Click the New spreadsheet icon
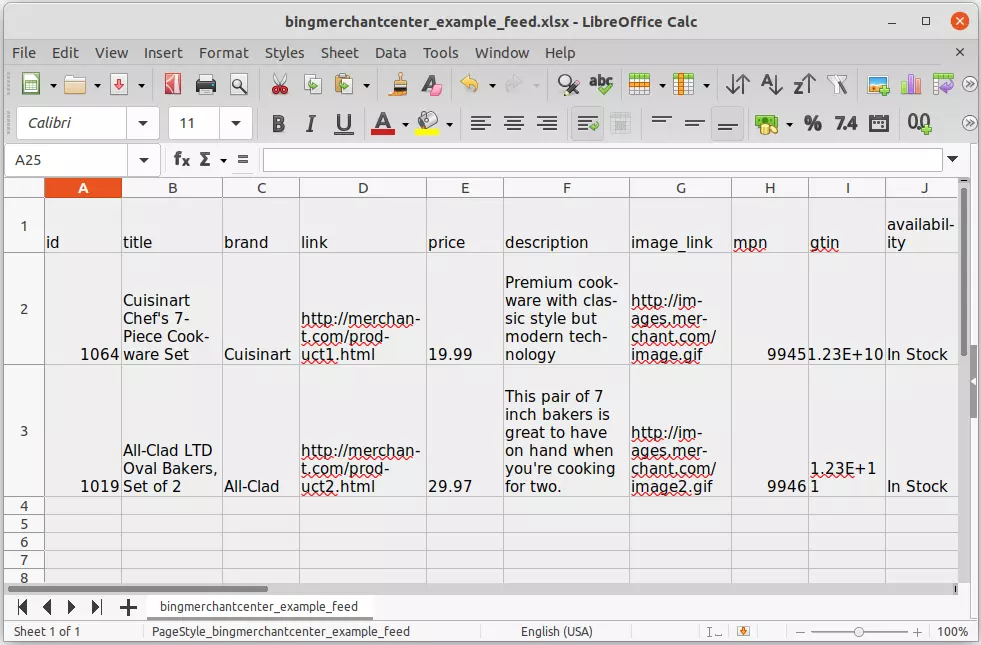981x645 pixels. [x=31, y=84]
